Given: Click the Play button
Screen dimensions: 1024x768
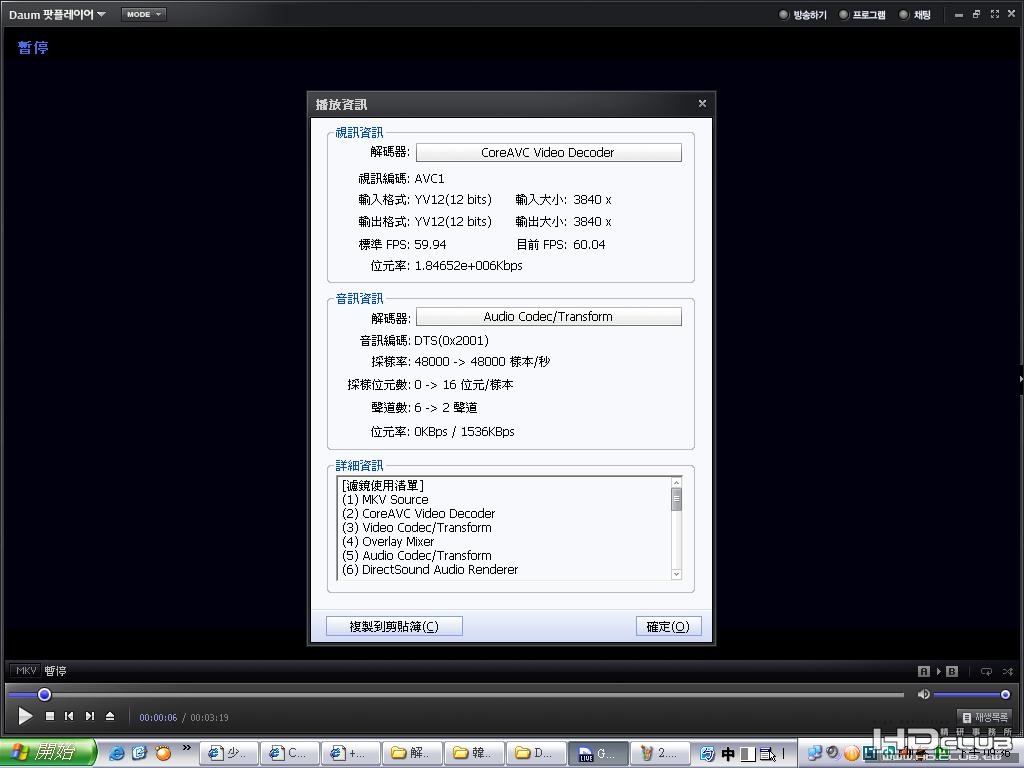Looking at the screenshot, I should point(25,716).
